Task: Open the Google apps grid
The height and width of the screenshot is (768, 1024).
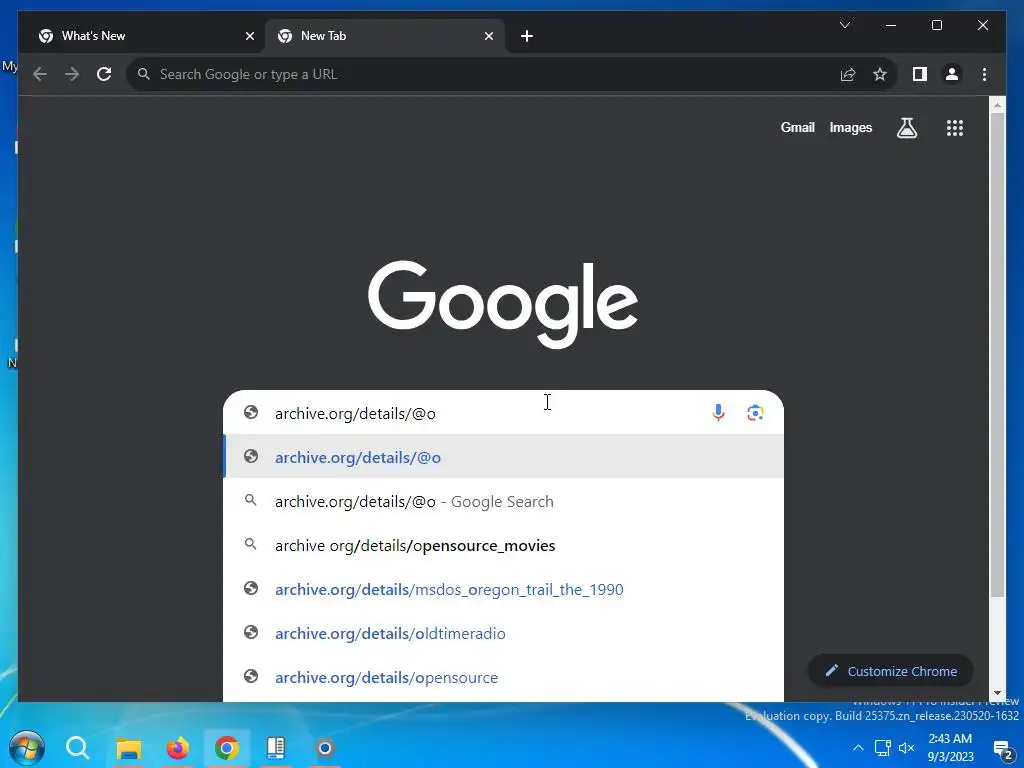Action: [955, 128]
